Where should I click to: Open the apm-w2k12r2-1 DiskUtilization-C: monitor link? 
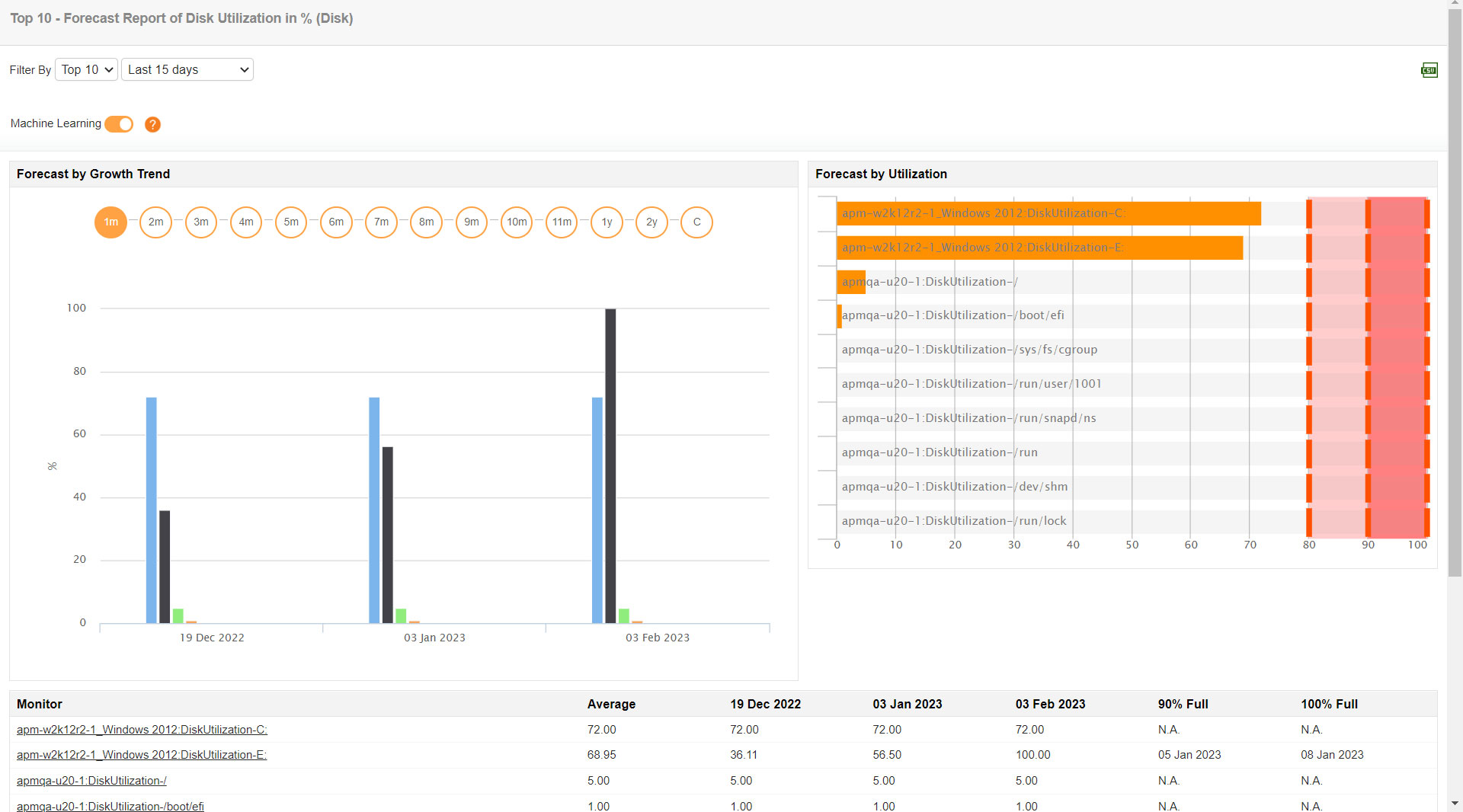click(x=142, y=729)
